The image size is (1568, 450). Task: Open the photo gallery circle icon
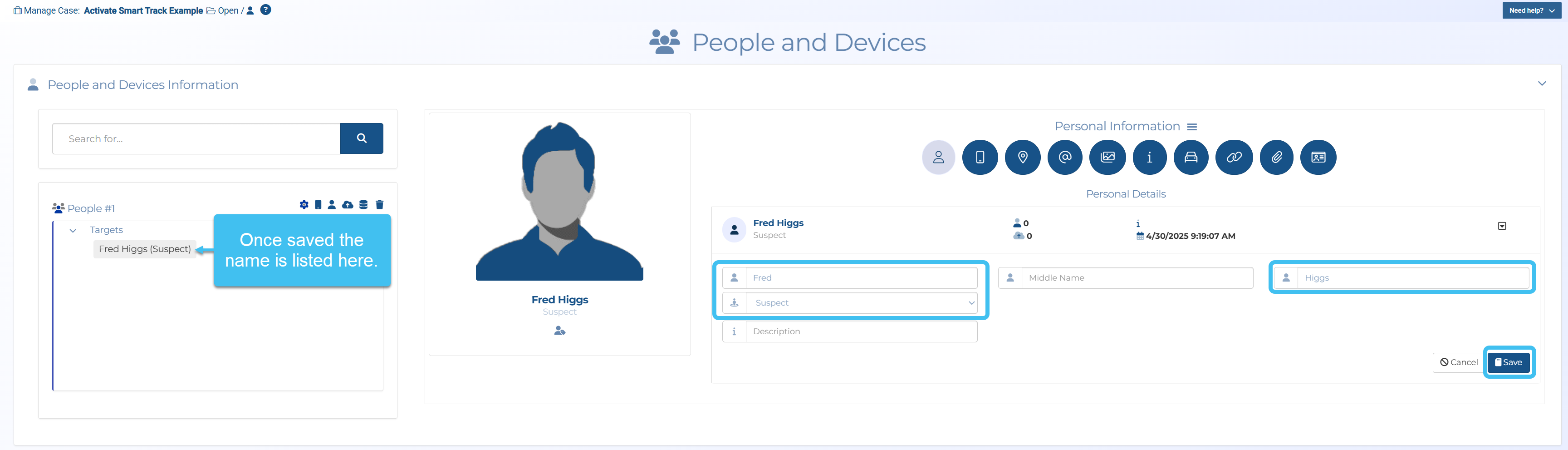click(1107, 157)
